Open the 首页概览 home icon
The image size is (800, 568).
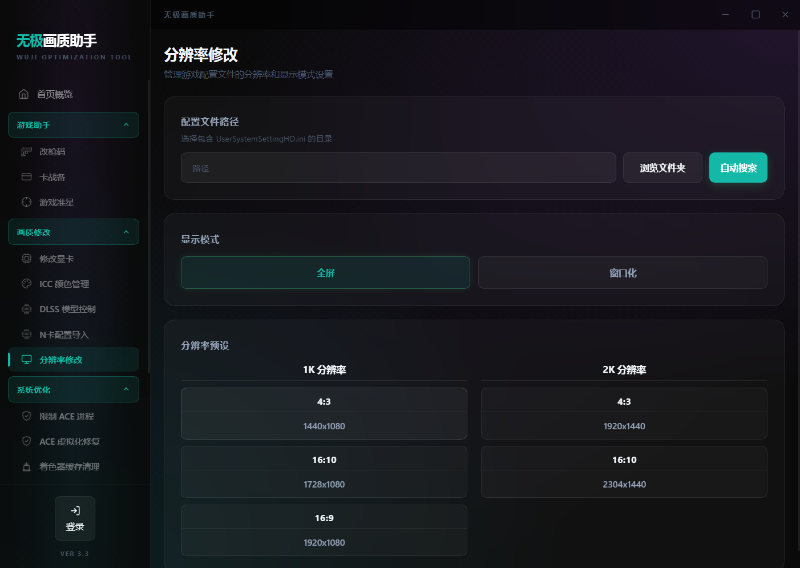pos(24,94)
